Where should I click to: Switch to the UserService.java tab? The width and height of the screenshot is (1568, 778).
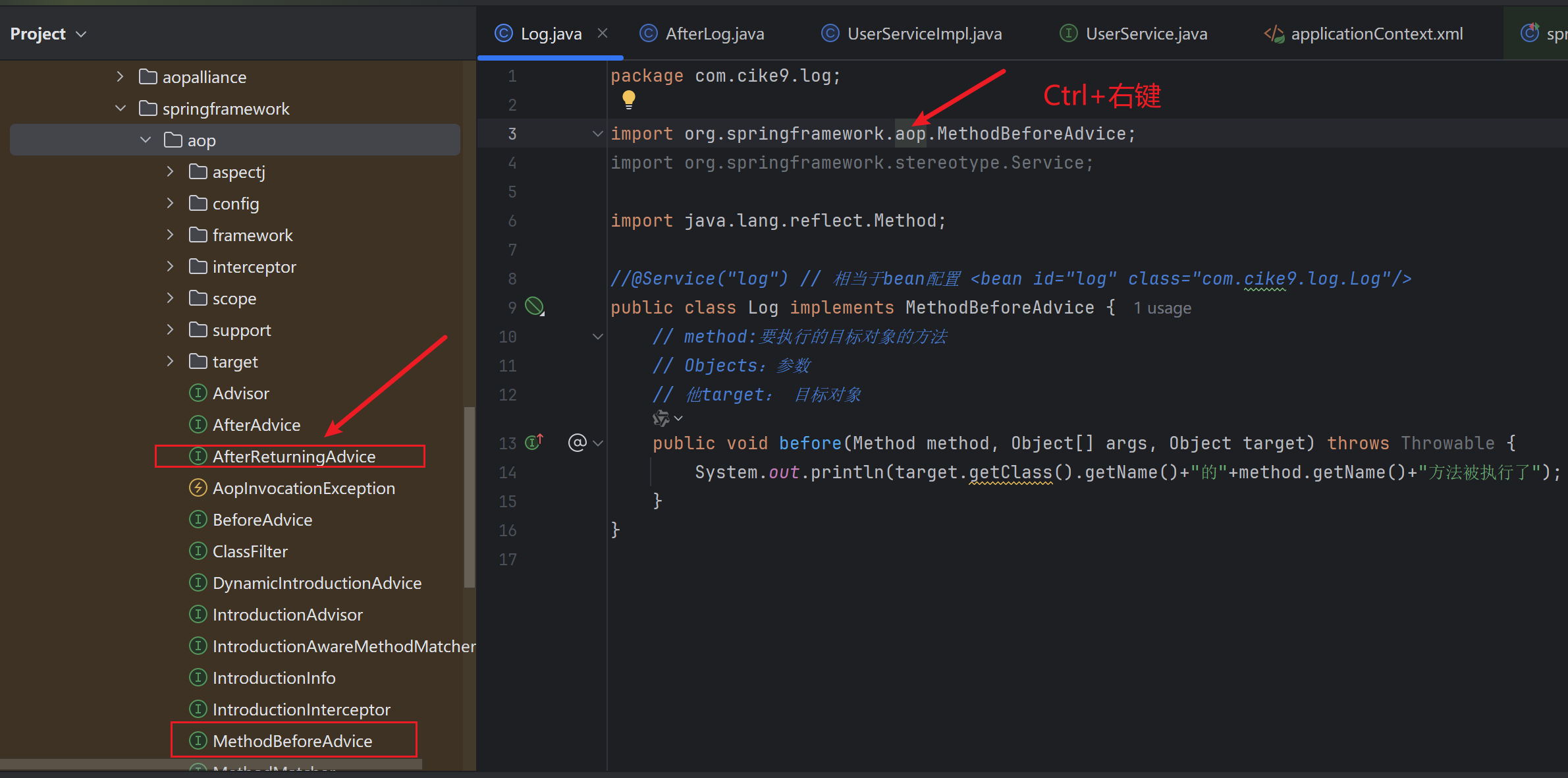[x=1133, y=34]
